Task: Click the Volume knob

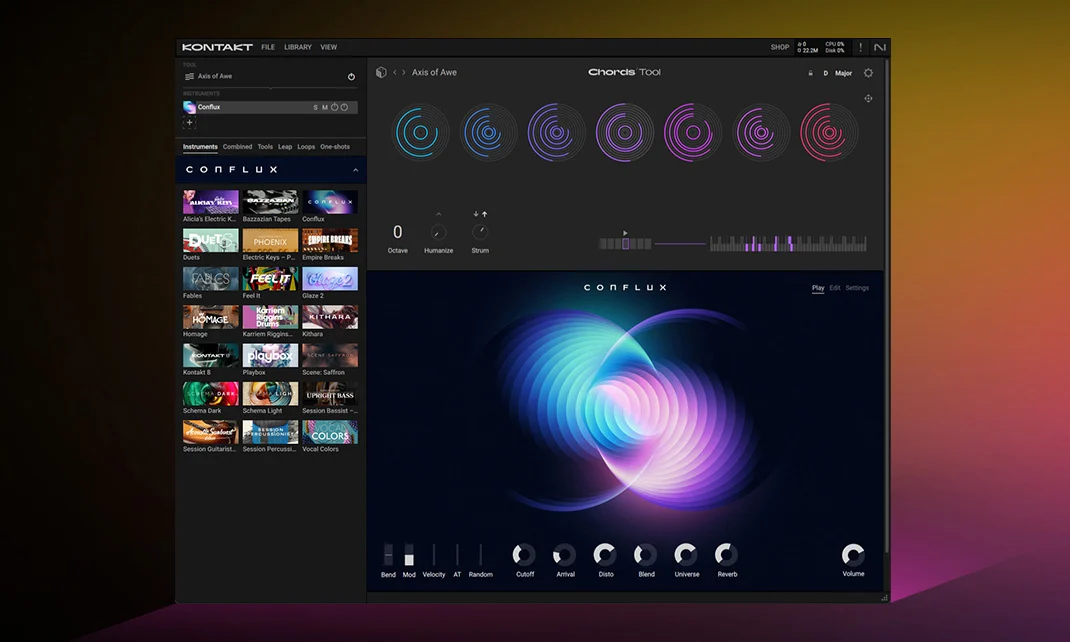Action: click(852, 555)
